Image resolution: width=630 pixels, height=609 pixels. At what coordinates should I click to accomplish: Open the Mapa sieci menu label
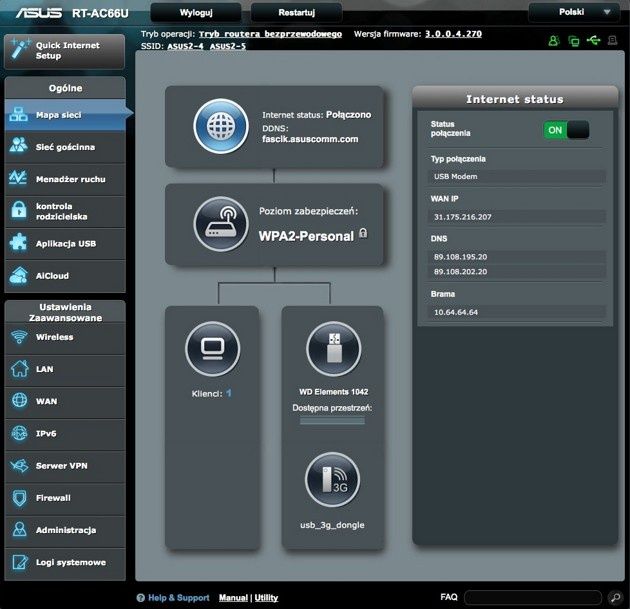click(59, 115)
